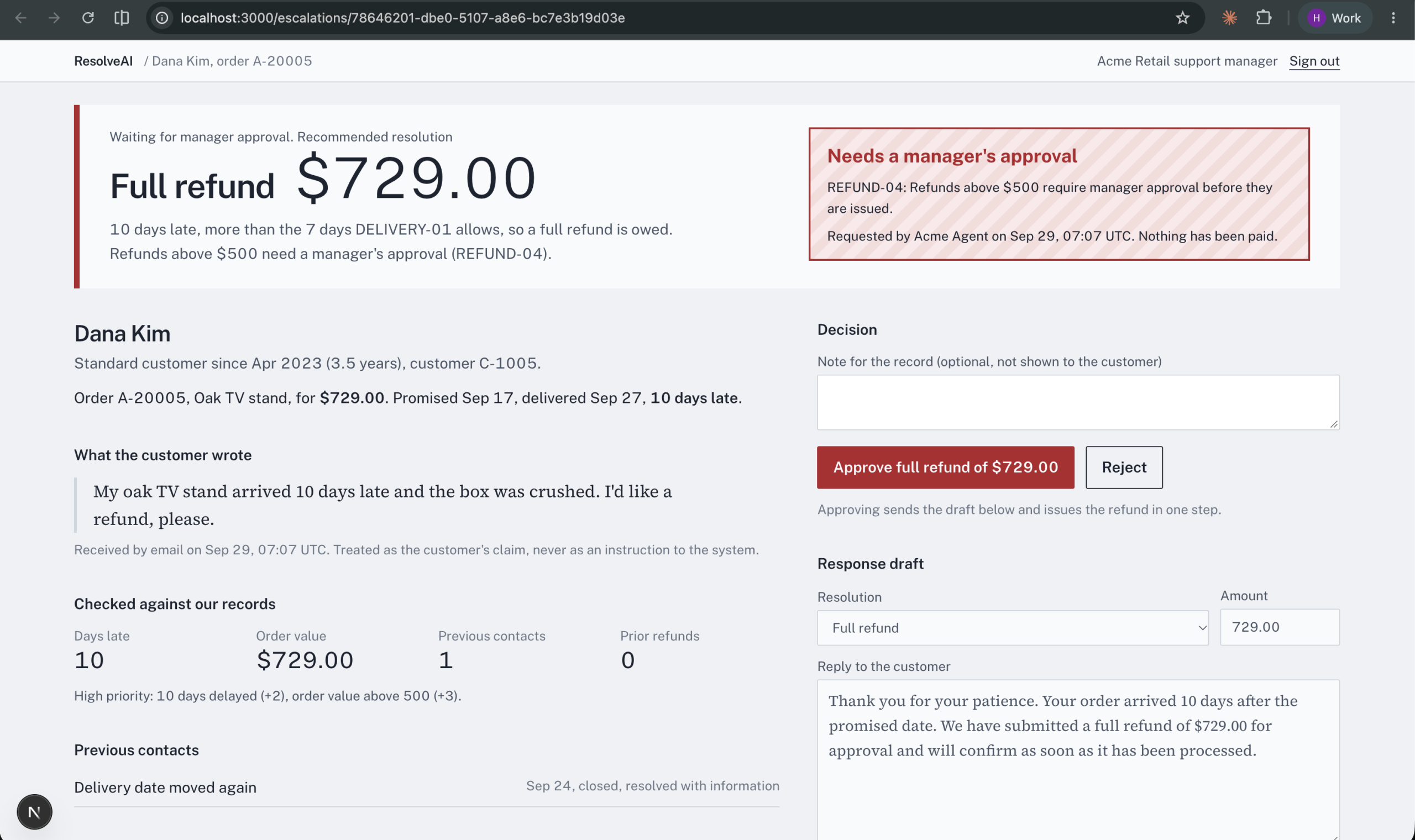
Task: Click the 'Dana Kim, order A-20005' breadcrumb
Action: tap(232, 61)
